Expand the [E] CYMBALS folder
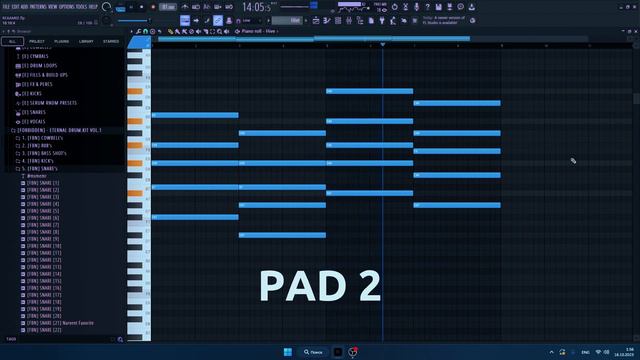Viewport: 640px width, 360px height. pyautogui.click(x=35, y=56)
